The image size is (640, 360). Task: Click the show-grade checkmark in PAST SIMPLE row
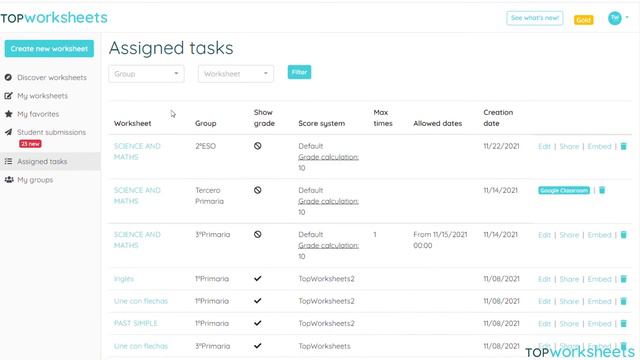(x=258, y=323)
